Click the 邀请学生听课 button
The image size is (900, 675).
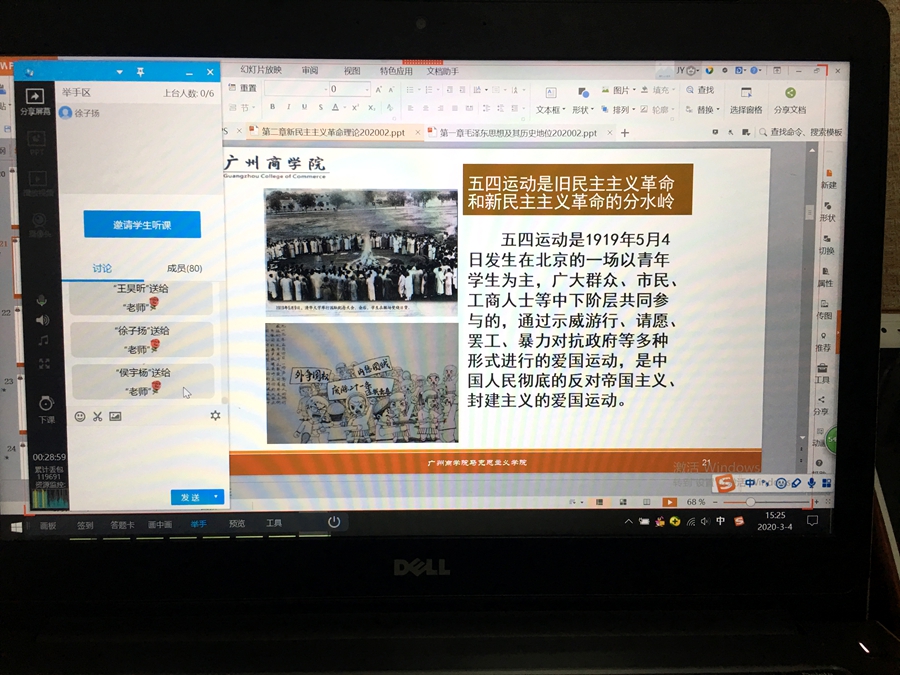click(142, 225)
